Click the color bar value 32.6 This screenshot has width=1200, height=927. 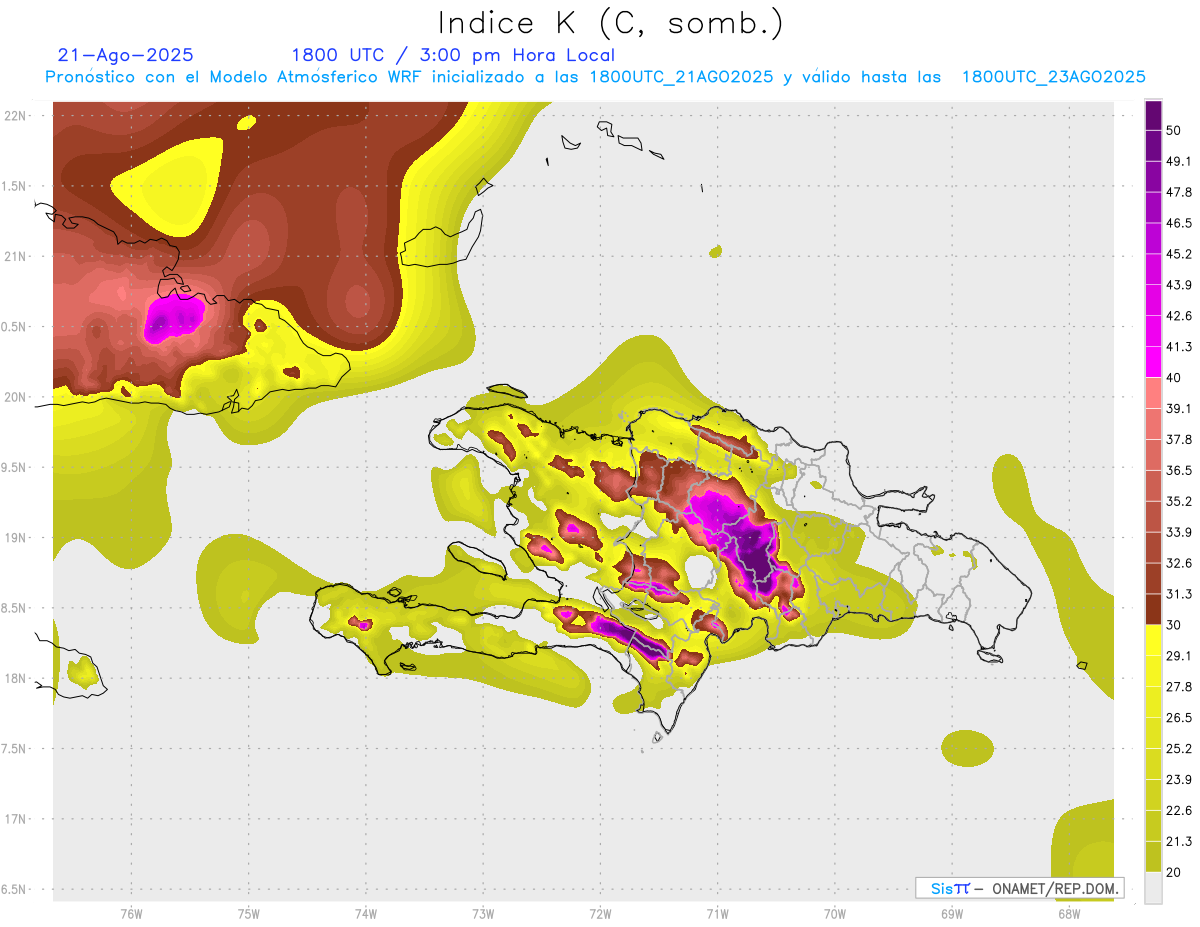point(1180,563)
